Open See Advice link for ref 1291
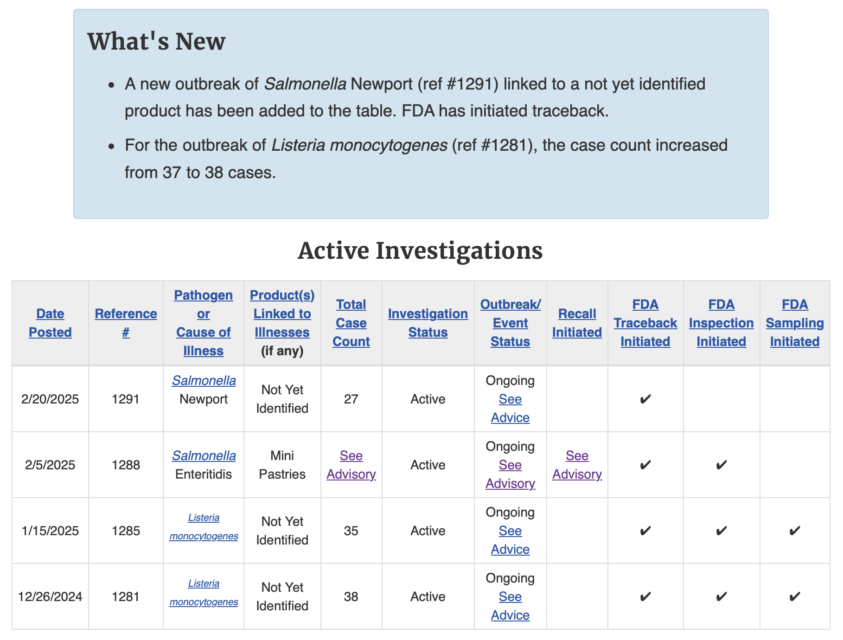843x640 pixels. point(510,408)
